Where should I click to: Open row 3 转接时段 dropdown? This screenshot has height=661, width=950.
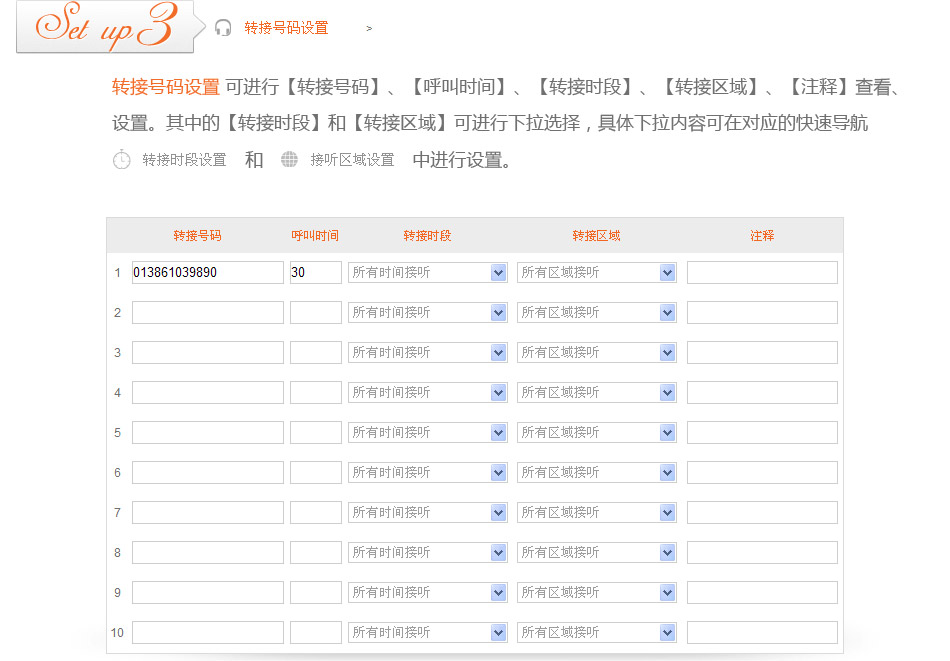tap(428, 352)
